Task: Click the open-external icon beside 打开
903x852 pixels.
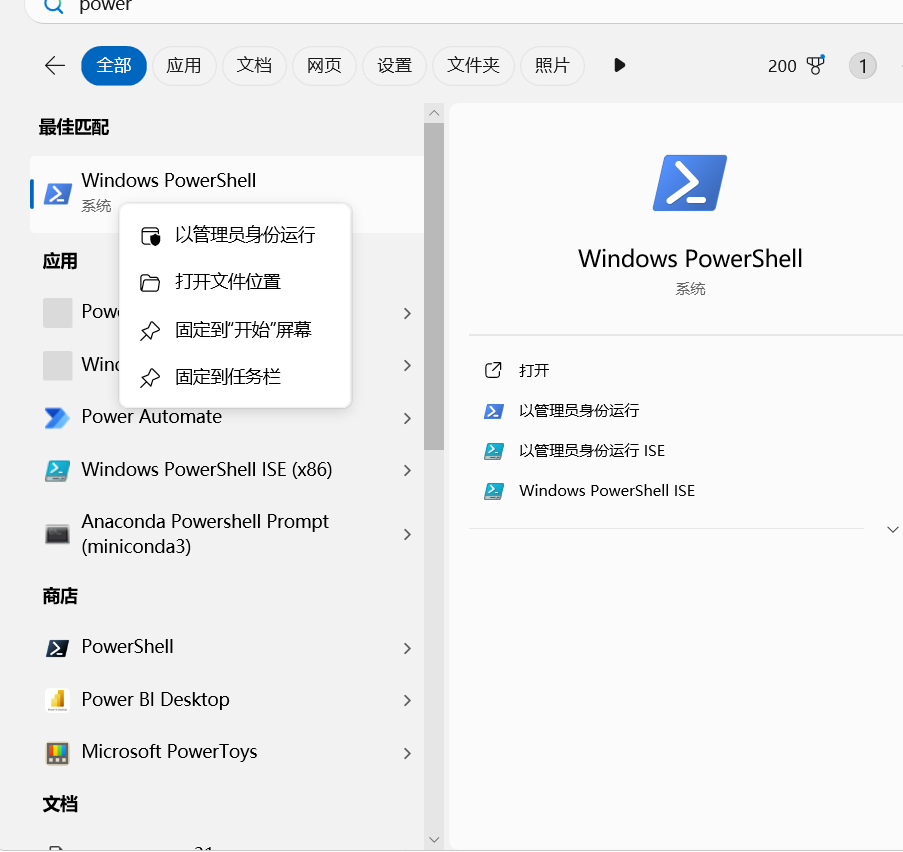Action: point(493,370)
